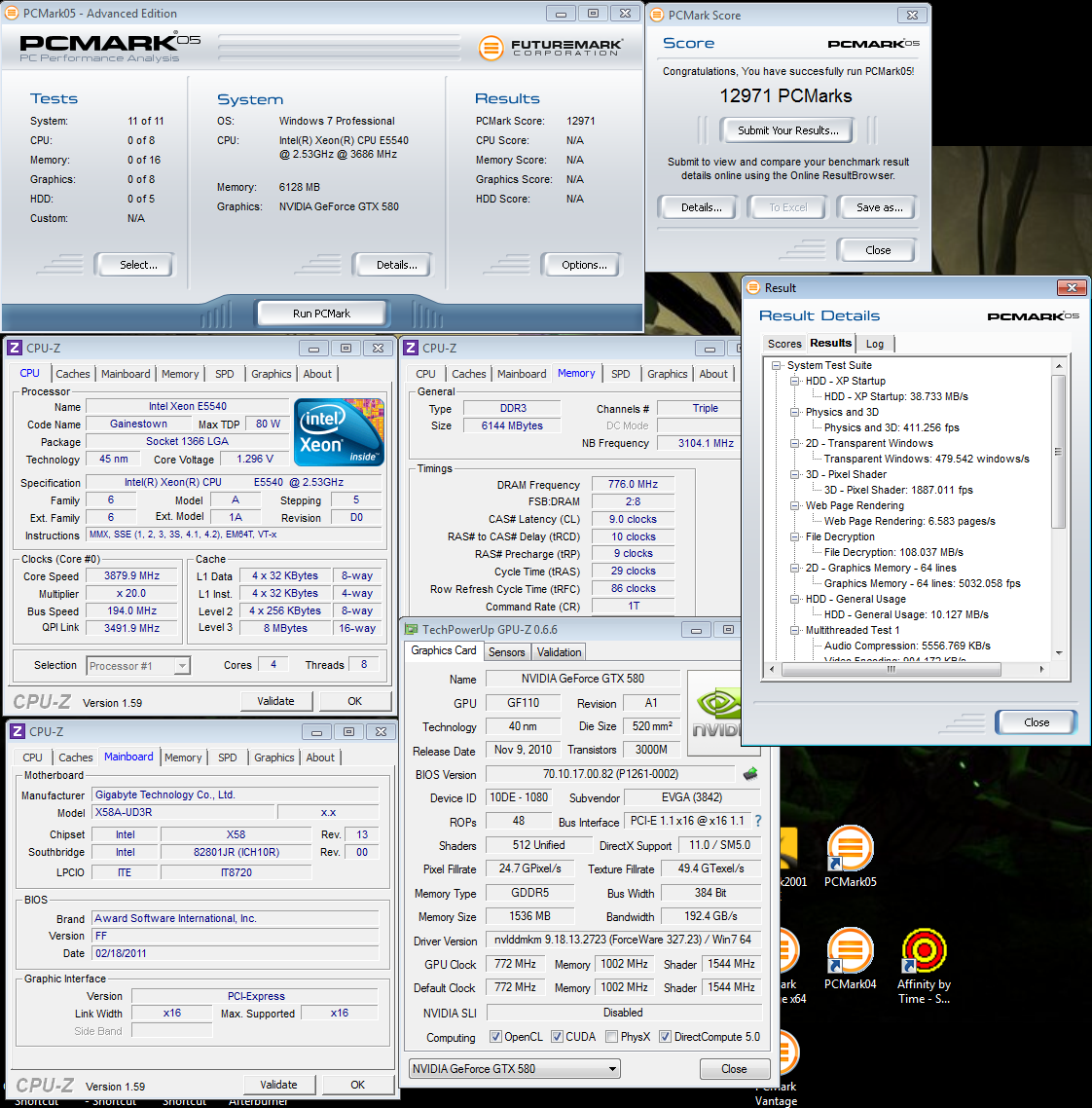Toggle the CUDA checkbox in GPU-Z
The image size is (1092, 1108).
tap(558, 1037)
